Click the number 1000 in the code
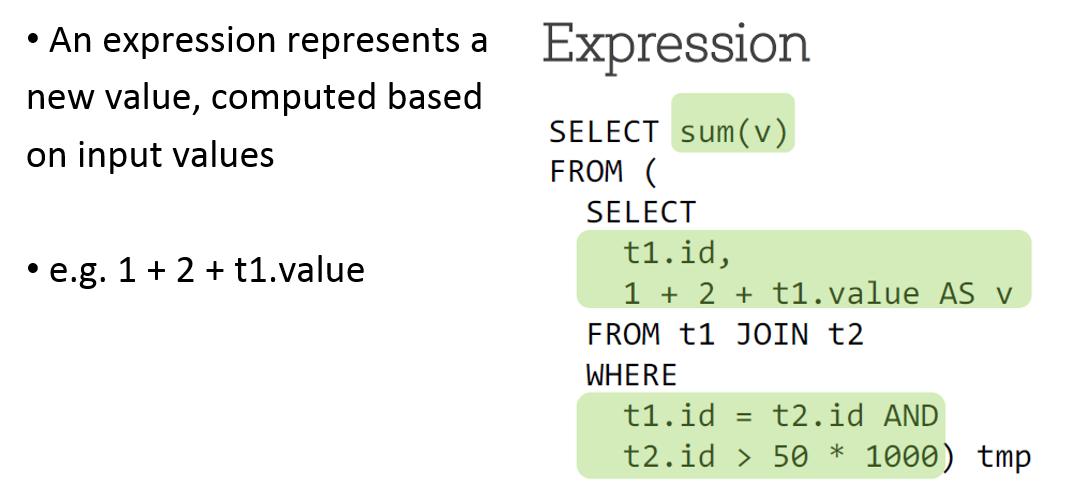The height and width of the screenshot is (493, 1074). pos(901,457)
